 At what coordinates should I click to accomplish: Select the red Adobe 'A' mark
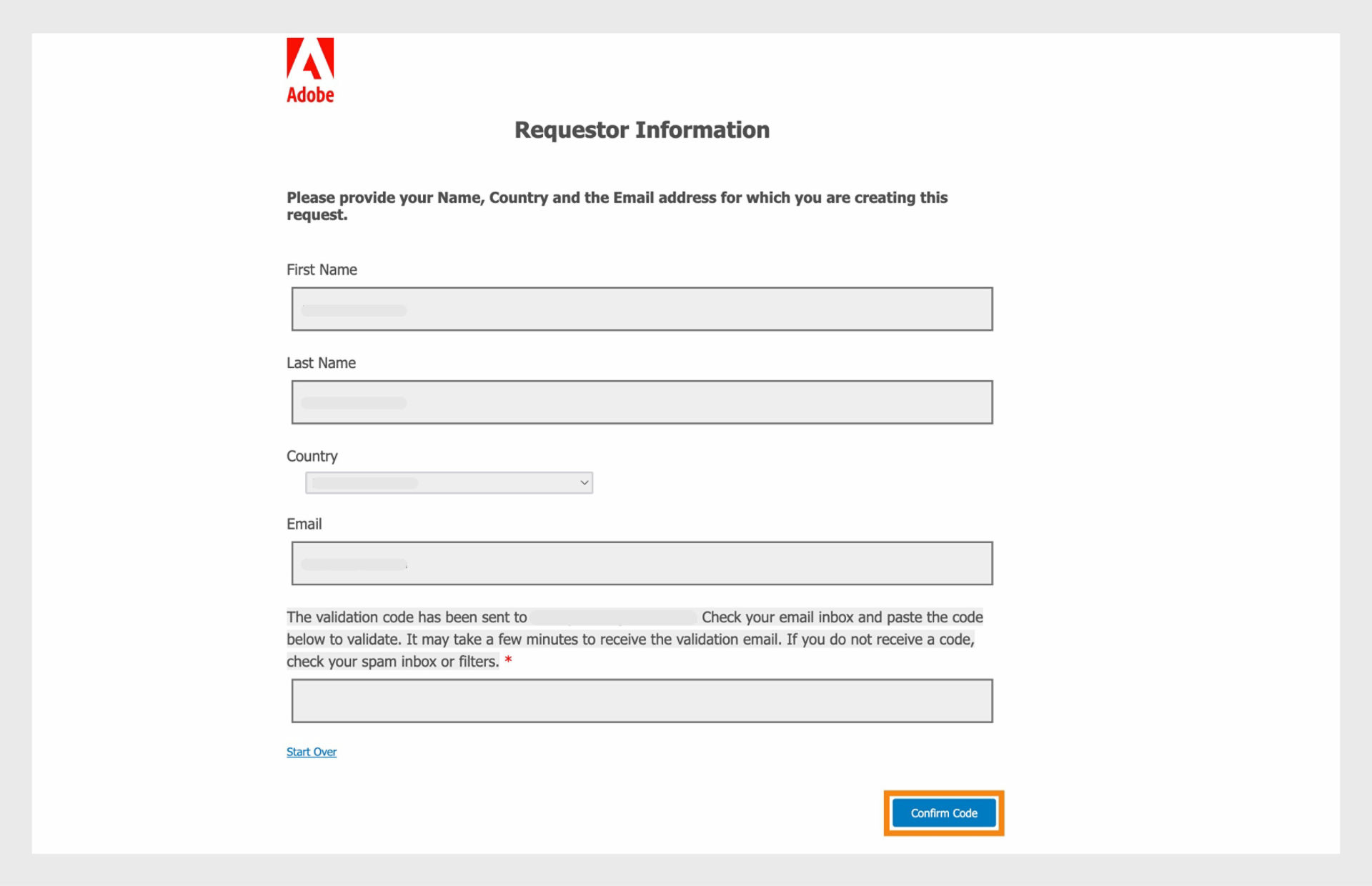pyautogui.click(x=309, y=59)
